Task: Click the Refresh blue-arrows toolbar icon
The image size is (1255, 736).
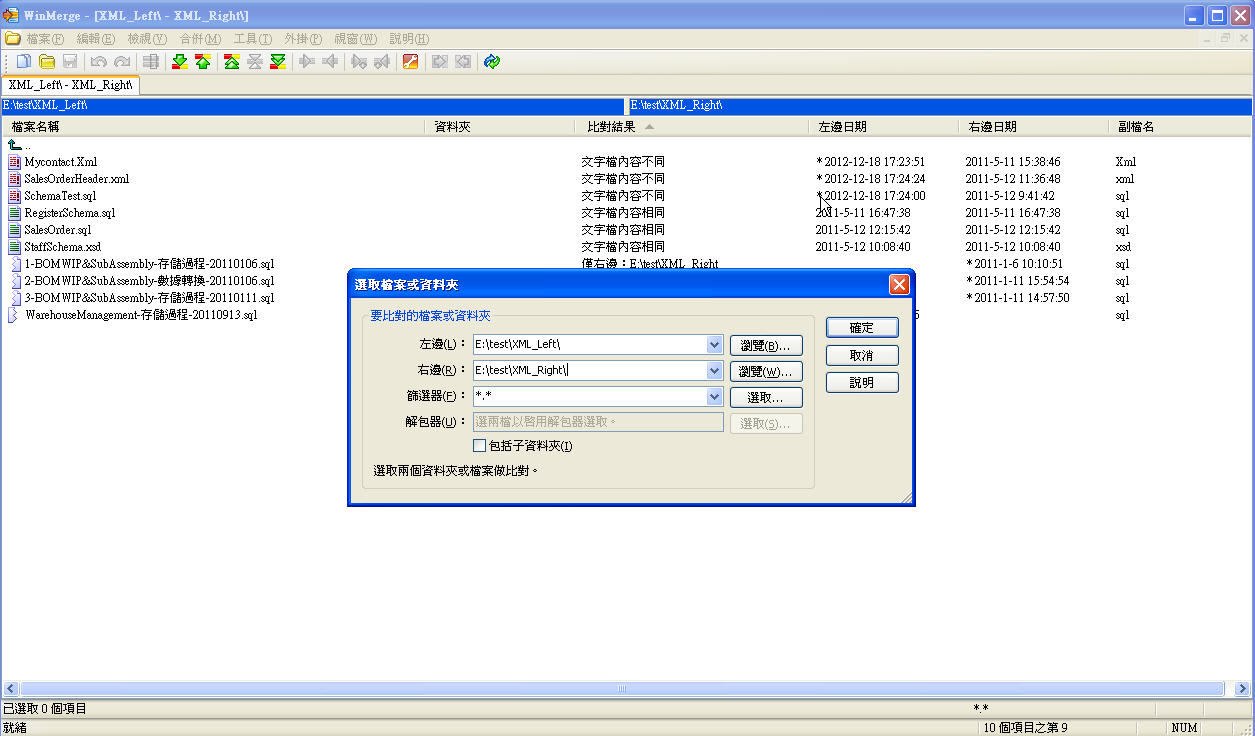Action: (491, 62)
